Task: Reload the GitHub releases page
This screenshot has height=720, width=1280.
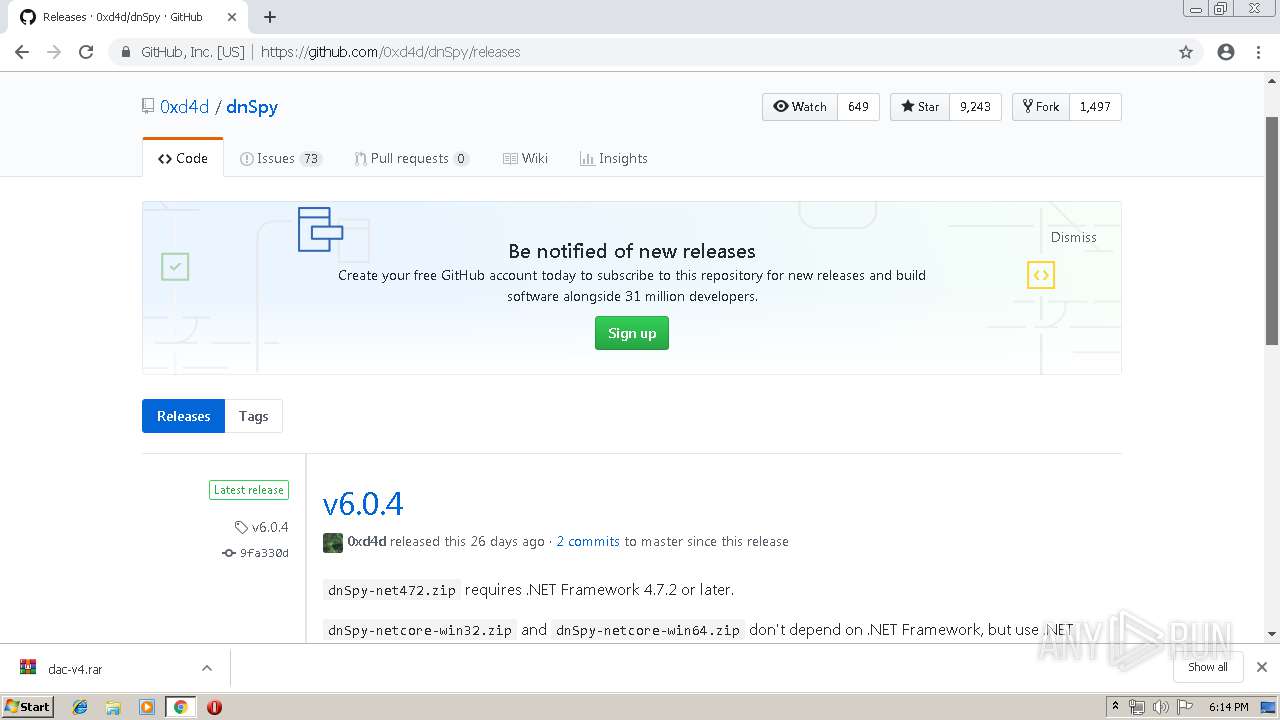Action: [86, 52]
